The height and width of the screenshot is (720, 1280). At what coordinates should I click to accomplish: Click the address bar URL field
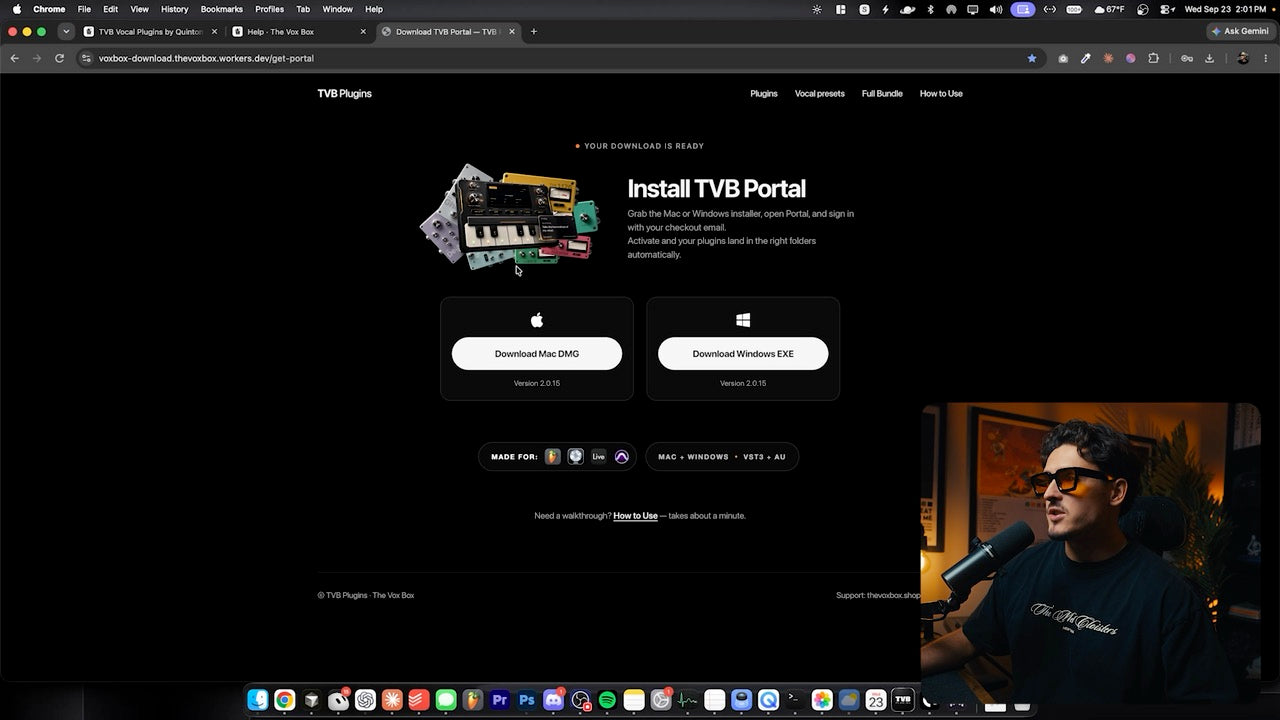tap(560, 59)
